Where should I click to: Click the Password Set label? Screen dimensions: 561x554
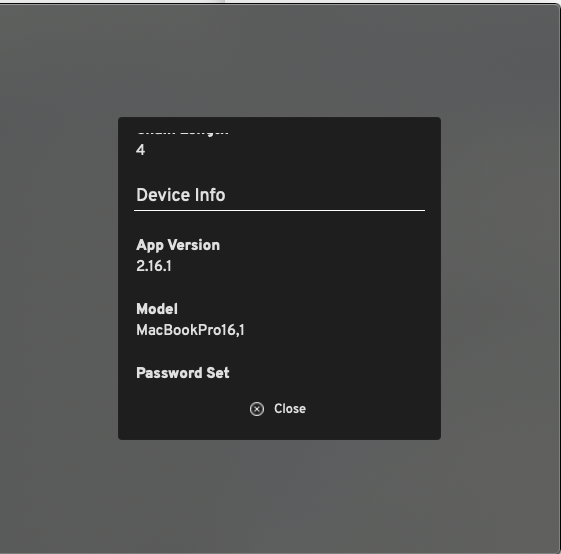tap(182, 373)
